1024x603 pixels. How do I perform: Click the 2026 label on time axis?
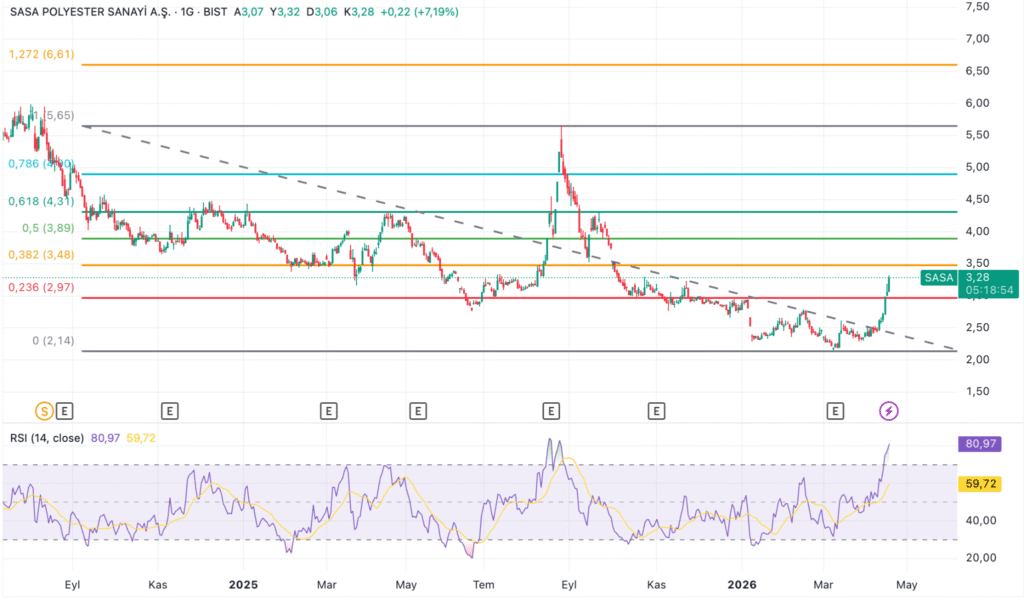742,584
